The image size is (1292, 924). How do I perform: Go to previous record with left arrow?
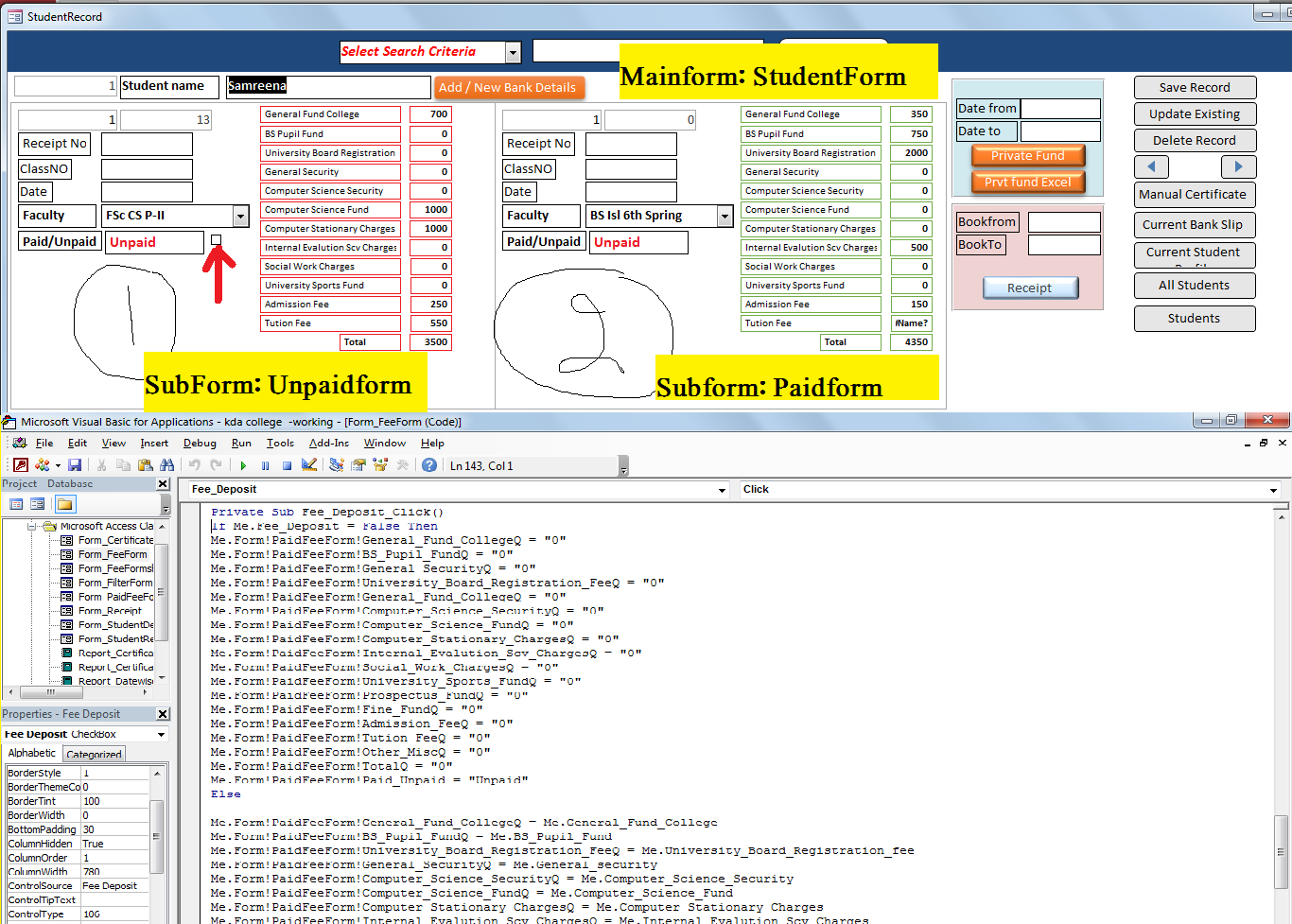tap(1151, 166)
